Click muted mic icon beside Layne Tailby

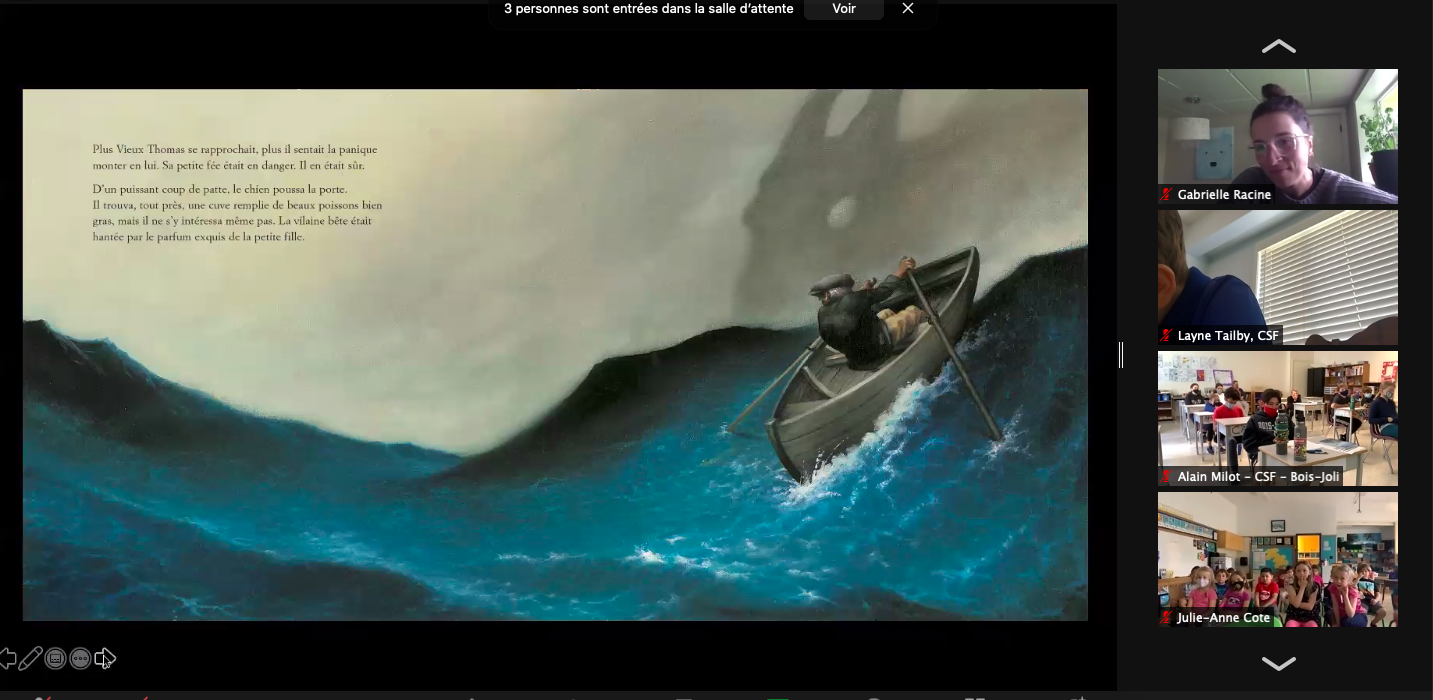(1166, 336)
